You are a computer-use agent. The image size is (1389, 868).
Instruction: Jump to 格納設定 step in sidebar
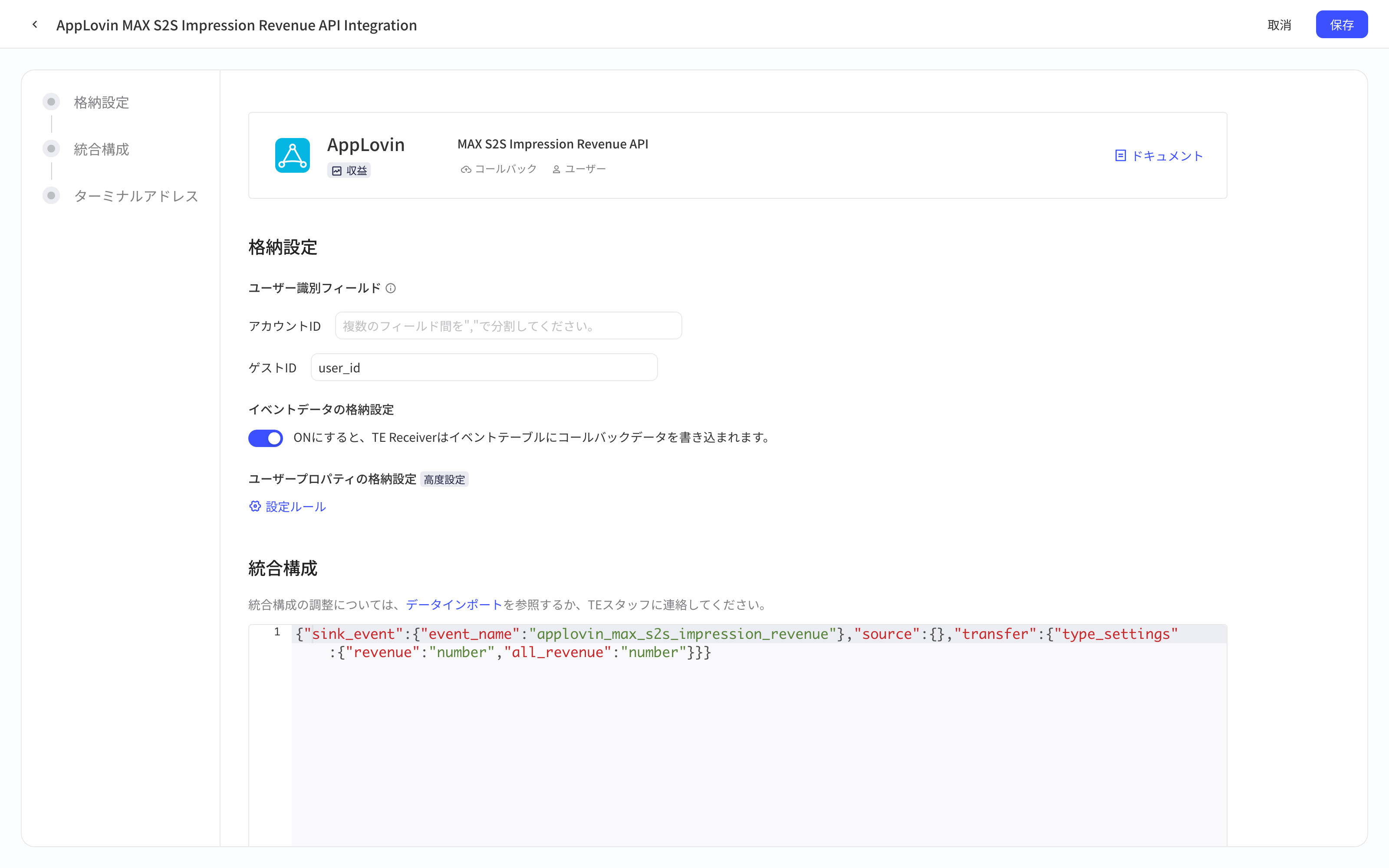102,102
